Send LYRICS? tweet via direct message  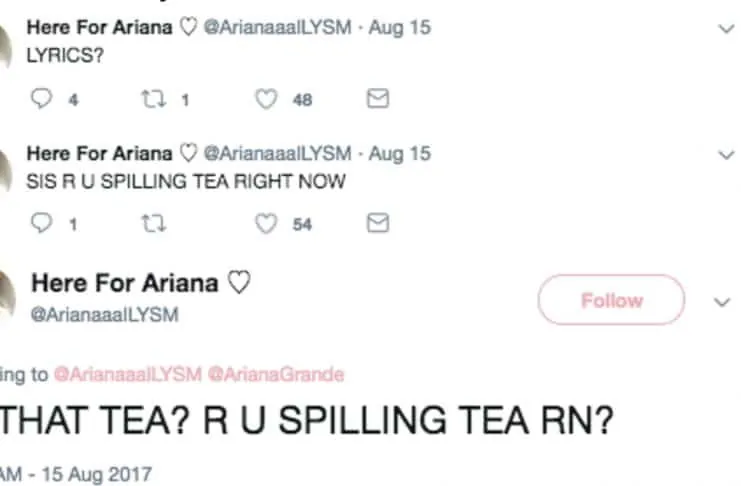pos(378,99)
